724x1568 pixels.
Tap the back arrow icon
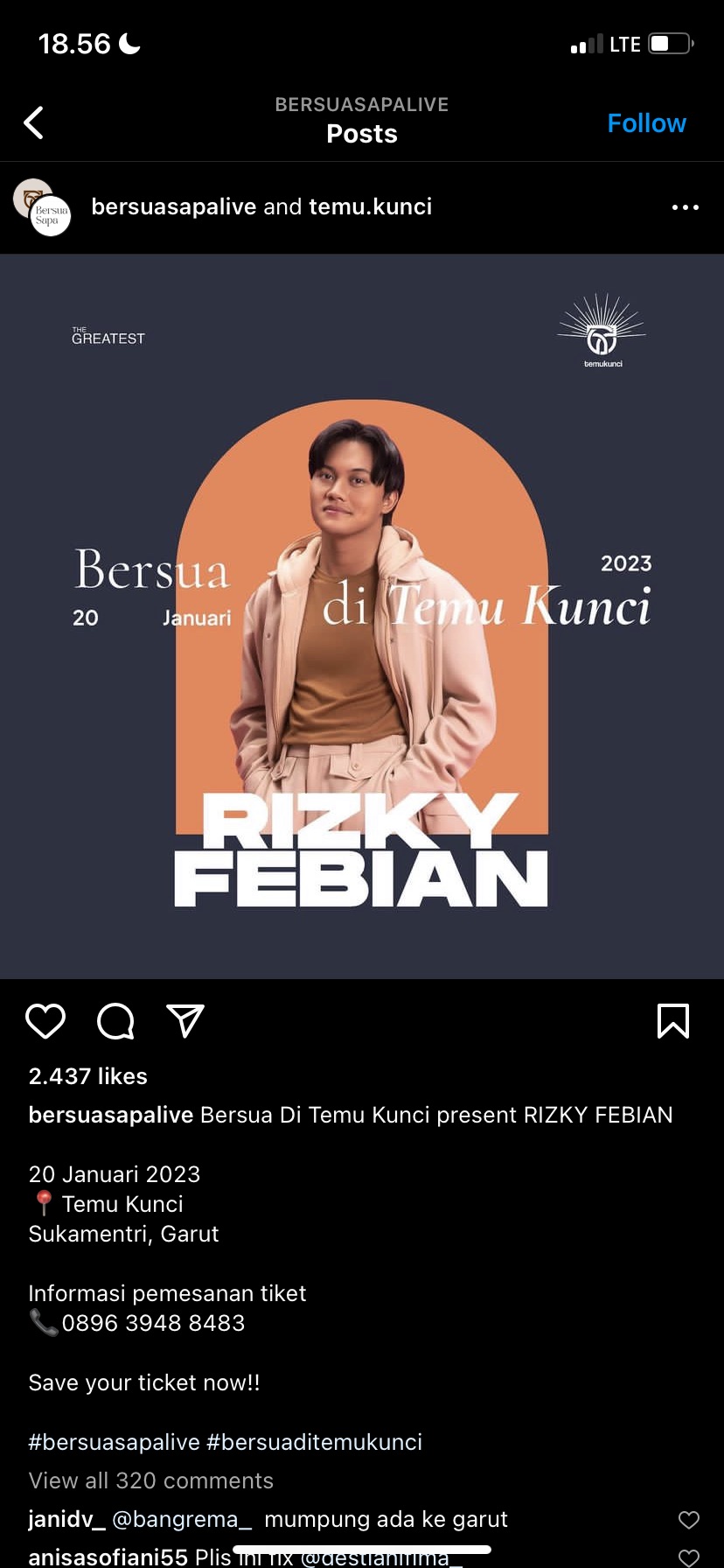point(33,123)
